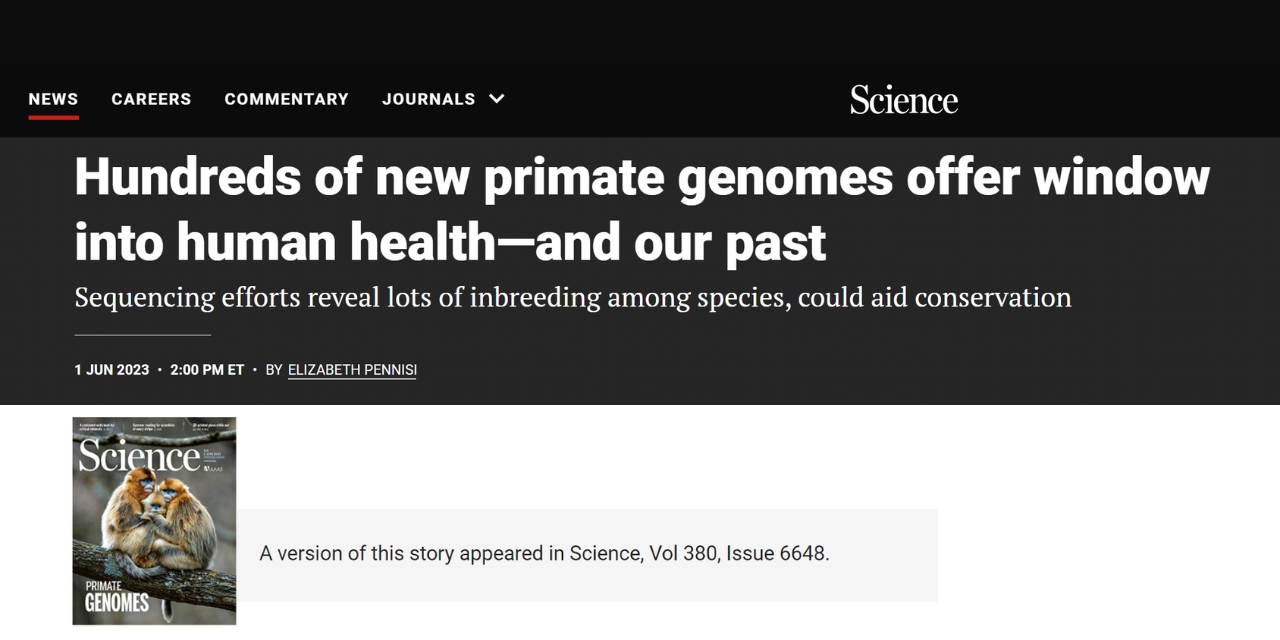Open the NEWS navigation tab
The width and height of the screenshot is (1280, 640).
pyautogui.click(x=53, y=99)
